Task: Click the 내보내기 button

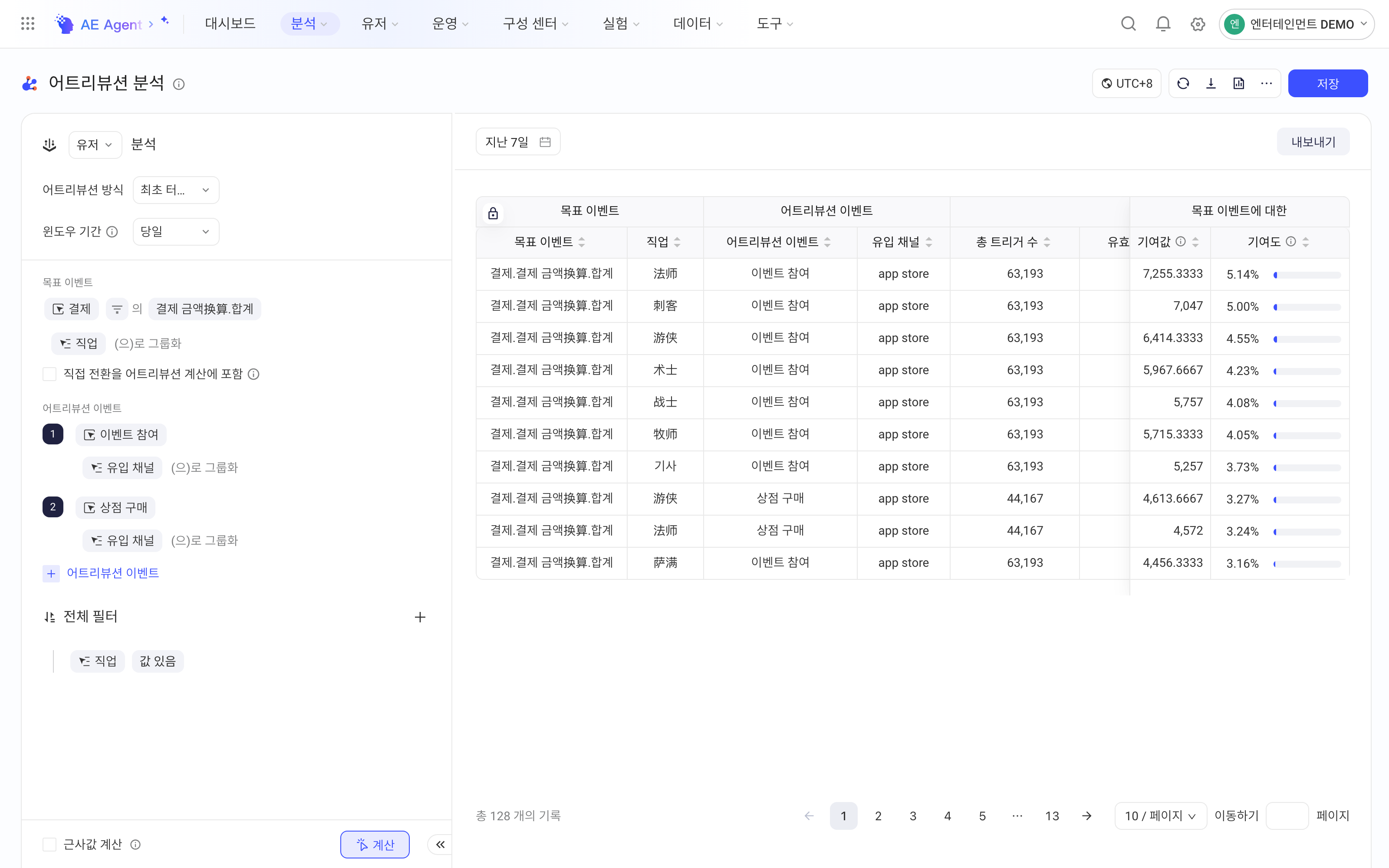Action: [x=1313, y=142]
